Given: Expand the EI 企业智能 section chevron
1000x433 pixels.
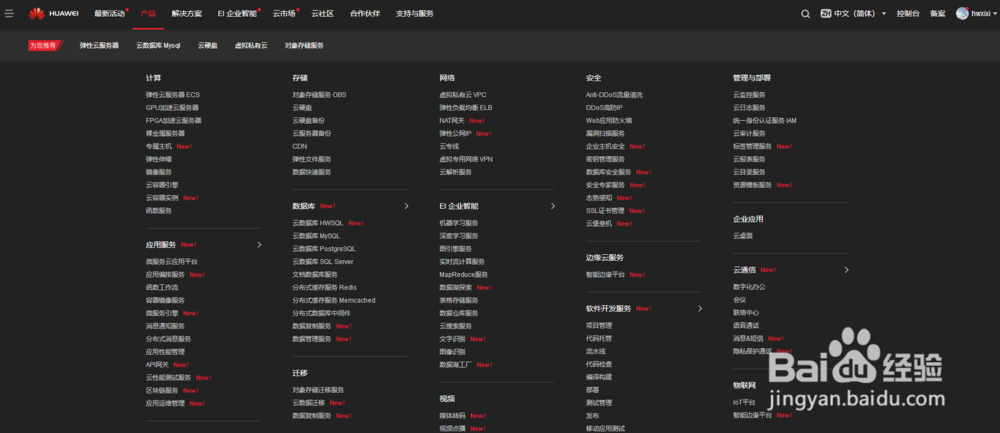Looking at the screenshot, I should (553, 206).
